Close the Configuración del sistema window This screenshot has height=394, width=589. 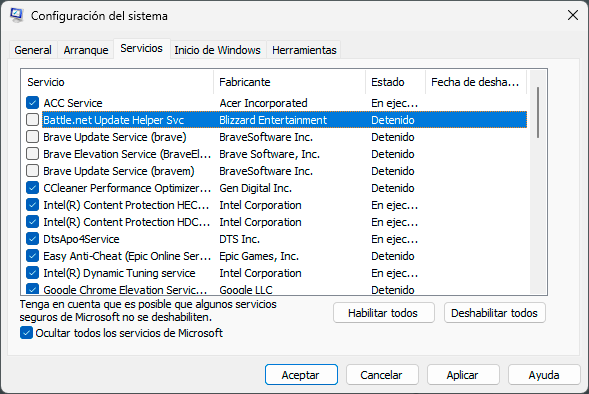point(572,15)
